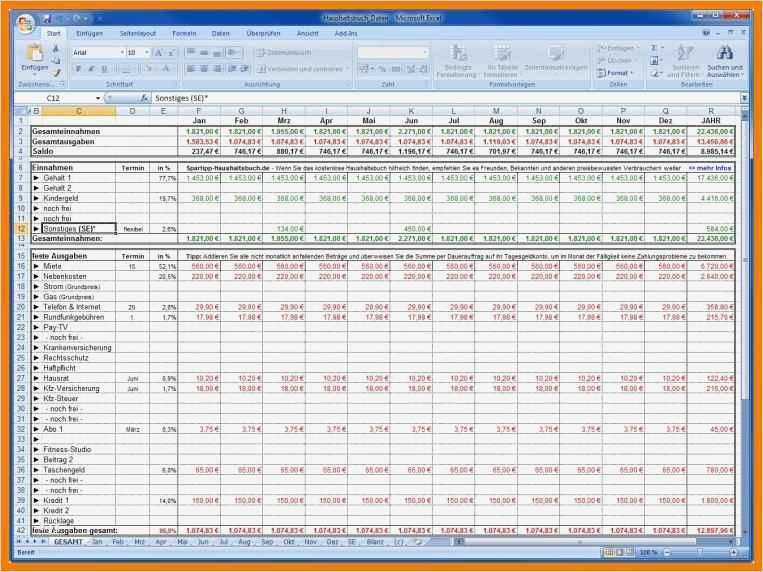Click the Bedingte Formatierung icon
This screenshot has width=763, height=572.
pos(457,53)
